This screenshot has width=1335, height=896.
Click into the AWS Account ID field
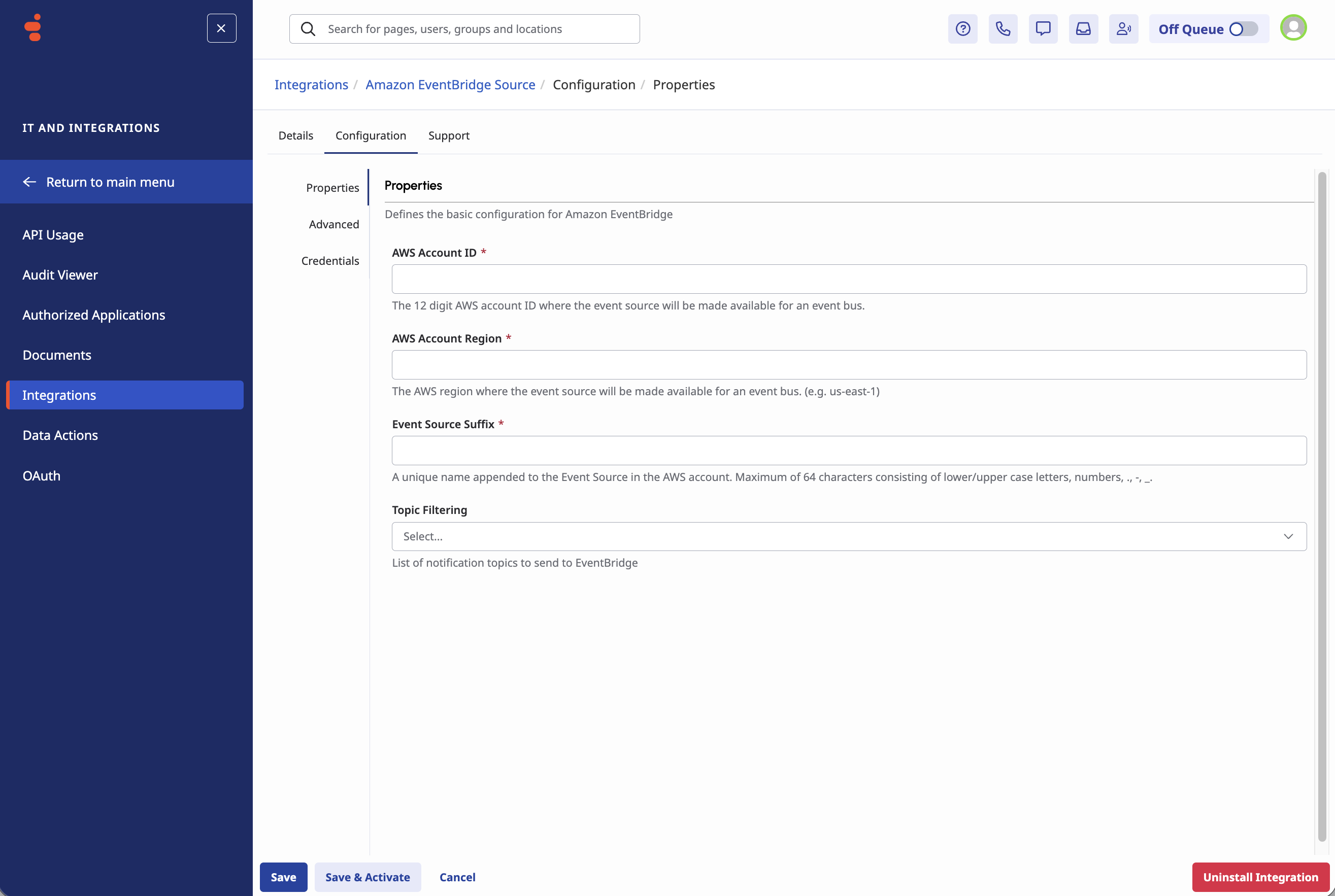coord(848,279)
